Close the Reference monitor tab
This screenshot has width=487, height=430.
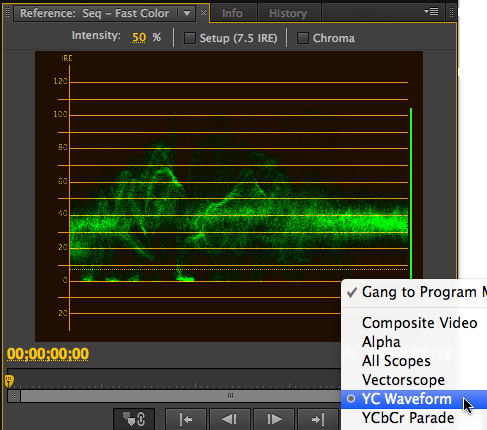[x=203, y=13]
